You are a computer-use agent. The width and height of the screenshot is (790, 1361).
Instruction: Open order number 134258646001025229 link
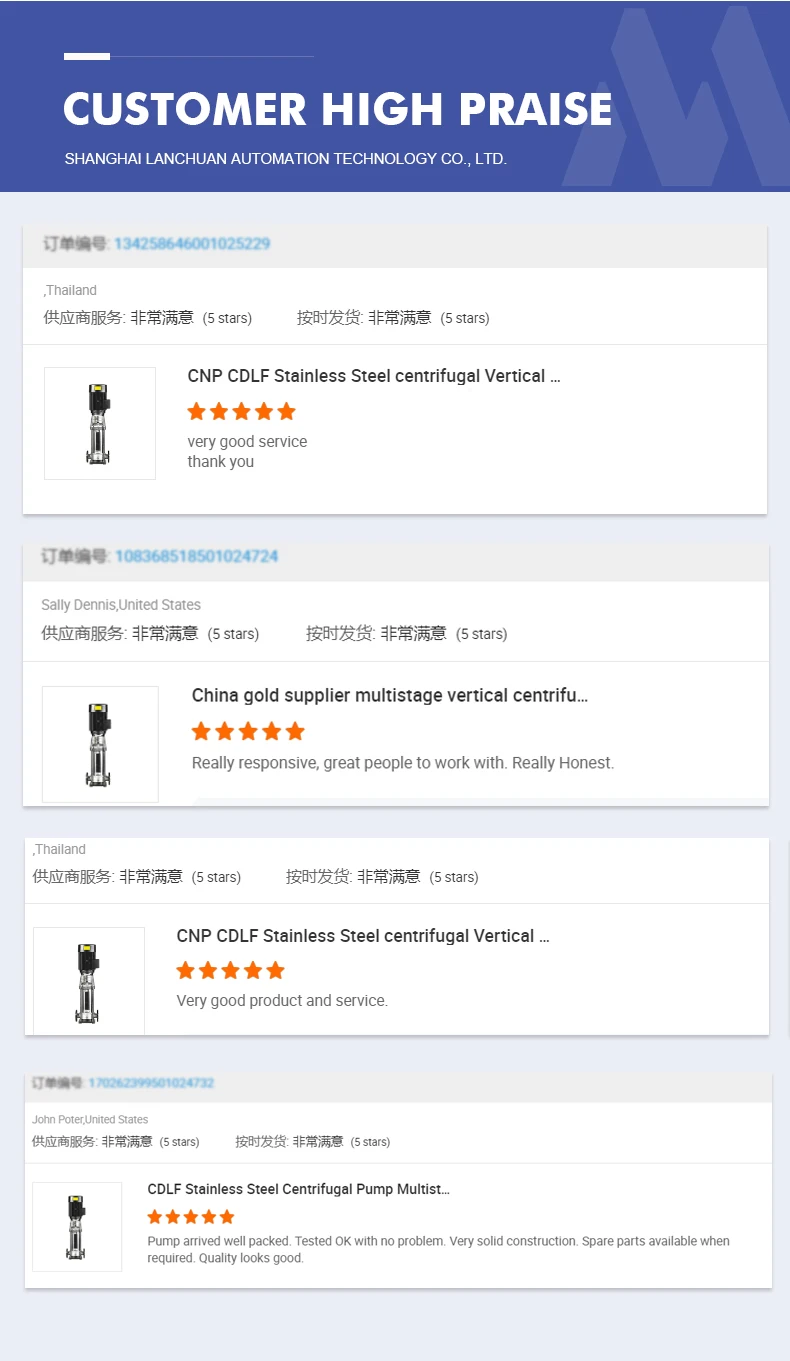coord(191,244)
